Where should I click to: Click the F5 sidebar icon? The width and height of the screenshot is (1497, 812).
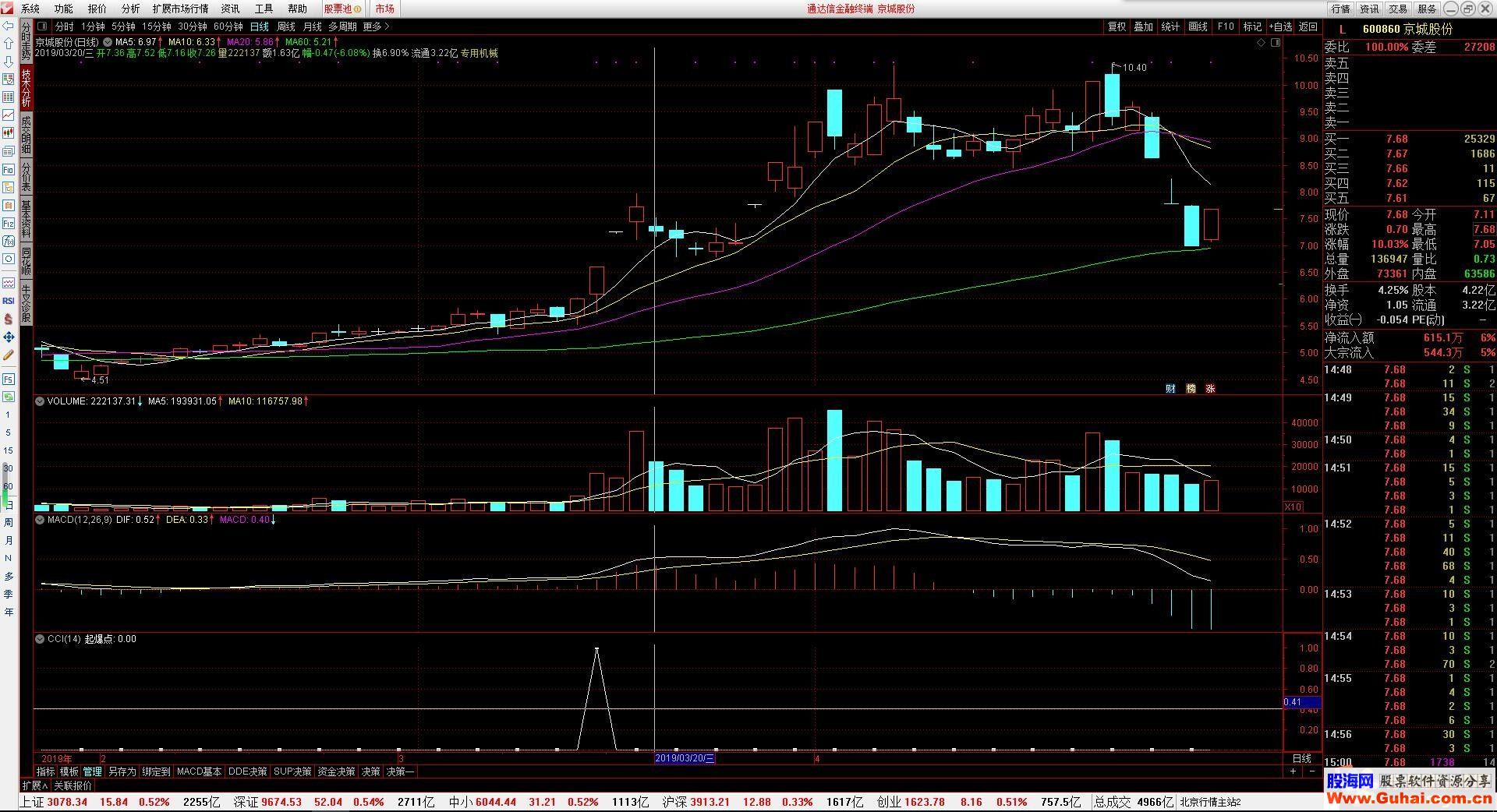pos(9,379)
